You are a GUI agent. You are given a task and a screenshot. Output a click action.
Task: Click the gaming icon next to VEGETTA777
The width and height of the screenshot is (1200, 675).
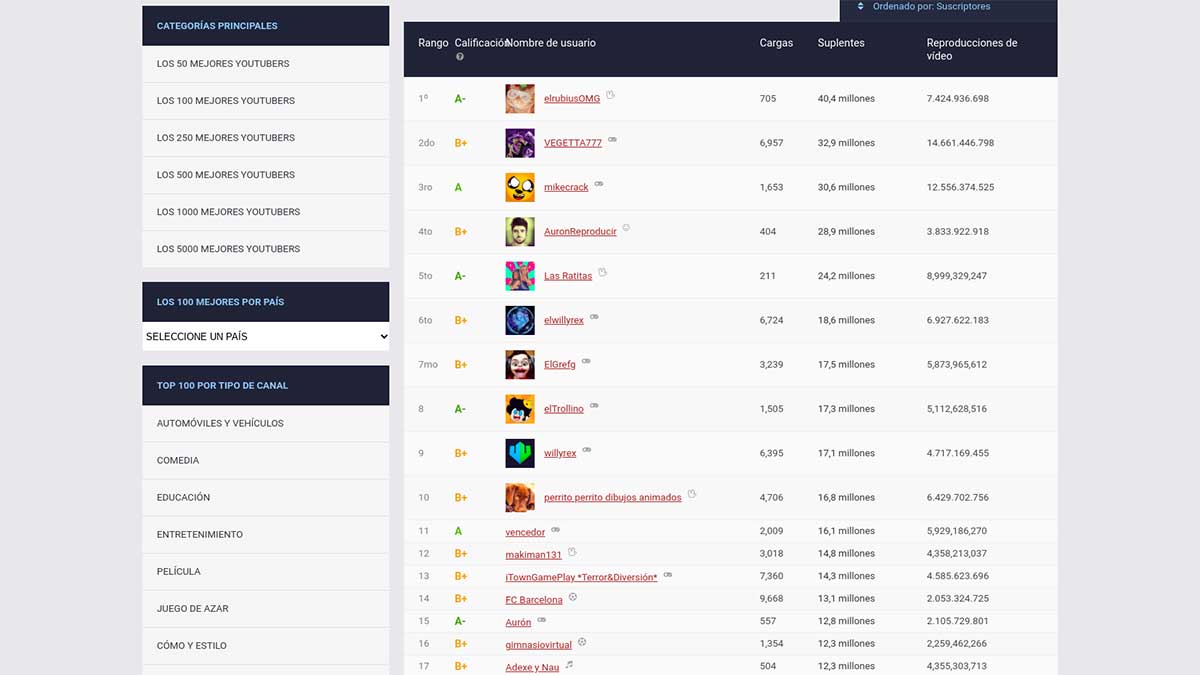tap(612, 140)
